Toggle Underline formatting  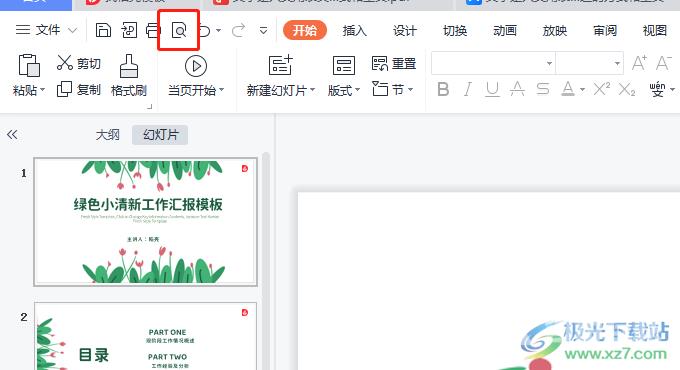(x=492, y=89)
